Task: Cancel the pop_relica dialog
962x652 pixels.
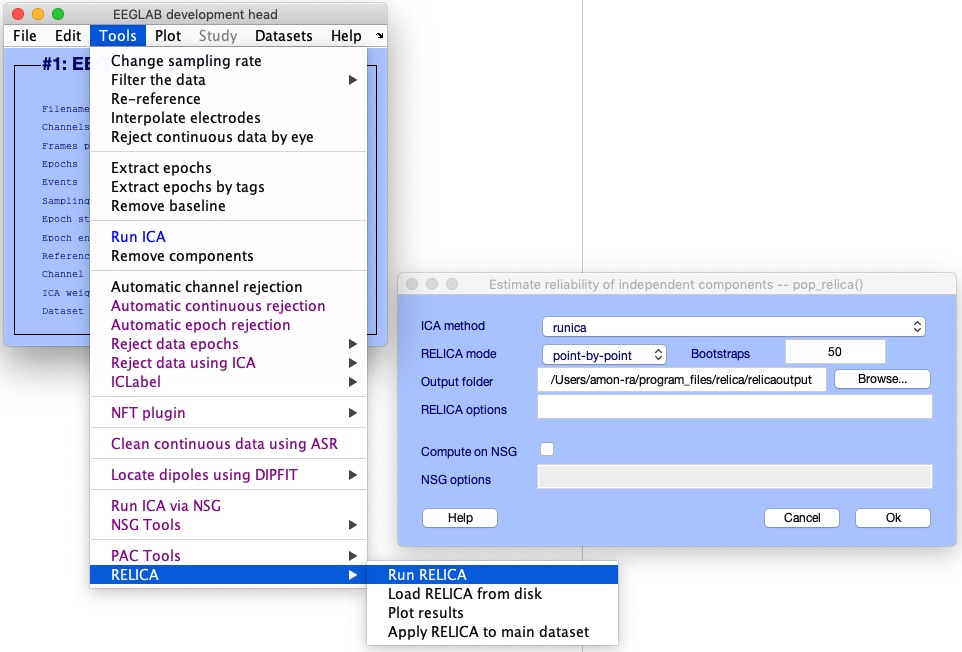Action: click(801, 517)
